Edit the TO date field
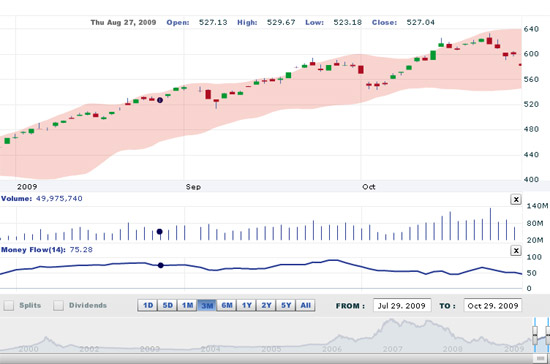 (492, 305)
